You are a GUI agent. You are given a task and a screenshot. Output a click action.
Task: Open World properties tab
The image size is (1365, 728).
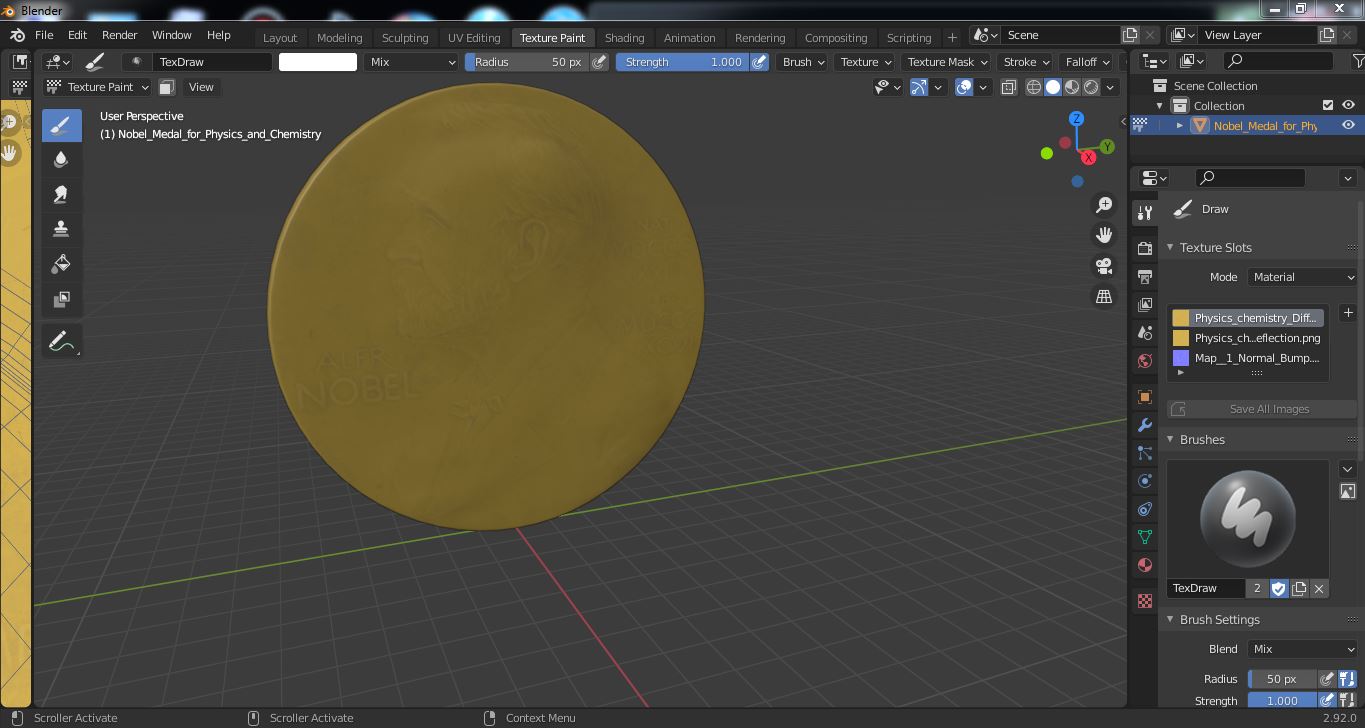pos(1145,360)
